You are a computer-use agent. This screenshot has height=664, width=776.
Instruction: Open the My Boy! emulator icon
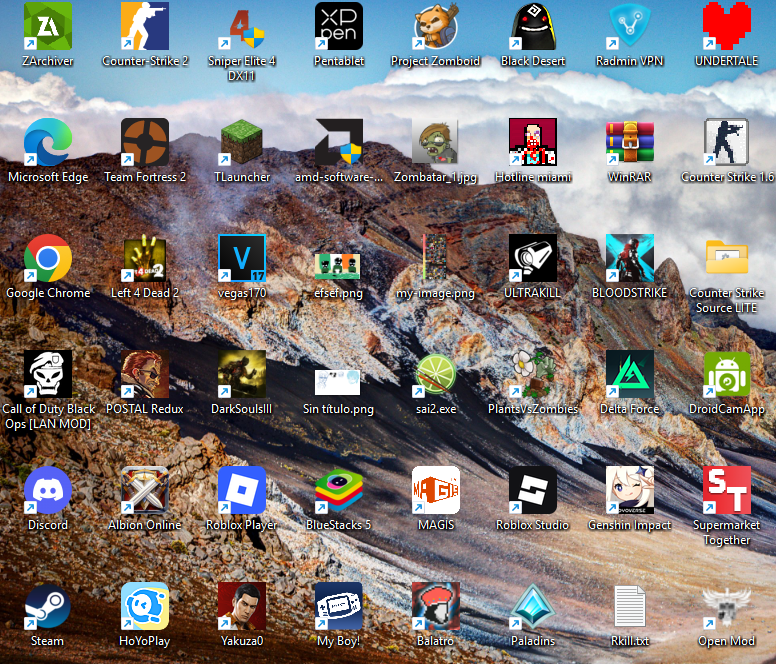click(339, 606)
